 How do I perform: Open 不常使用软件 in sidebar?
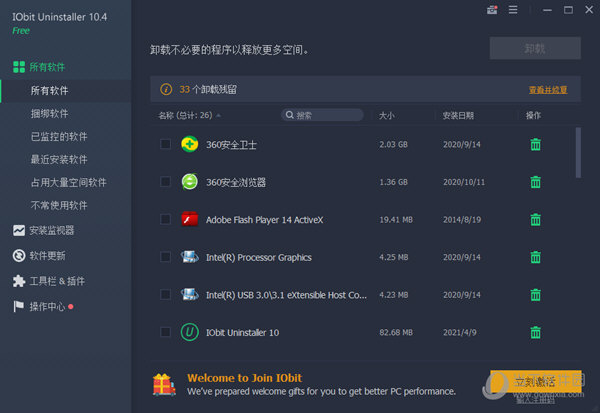coord(59,206)
